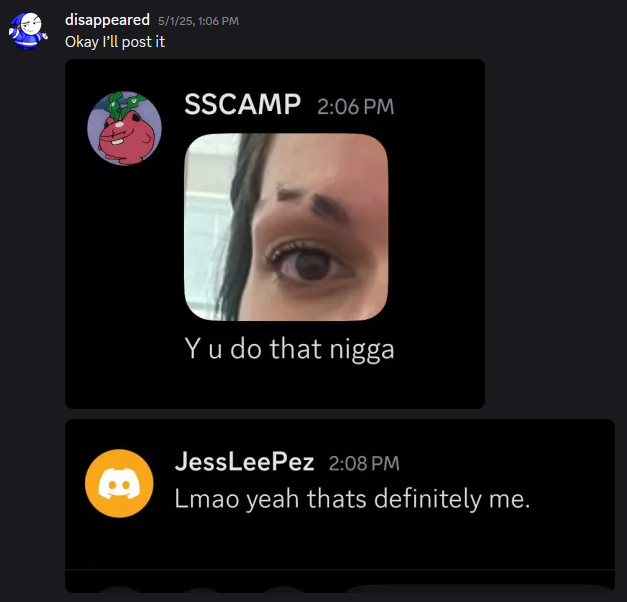The image size is (627, 602).
Task: Click empty black area right of SSCAMP's timestamp
Action: [x=438, y=107]
